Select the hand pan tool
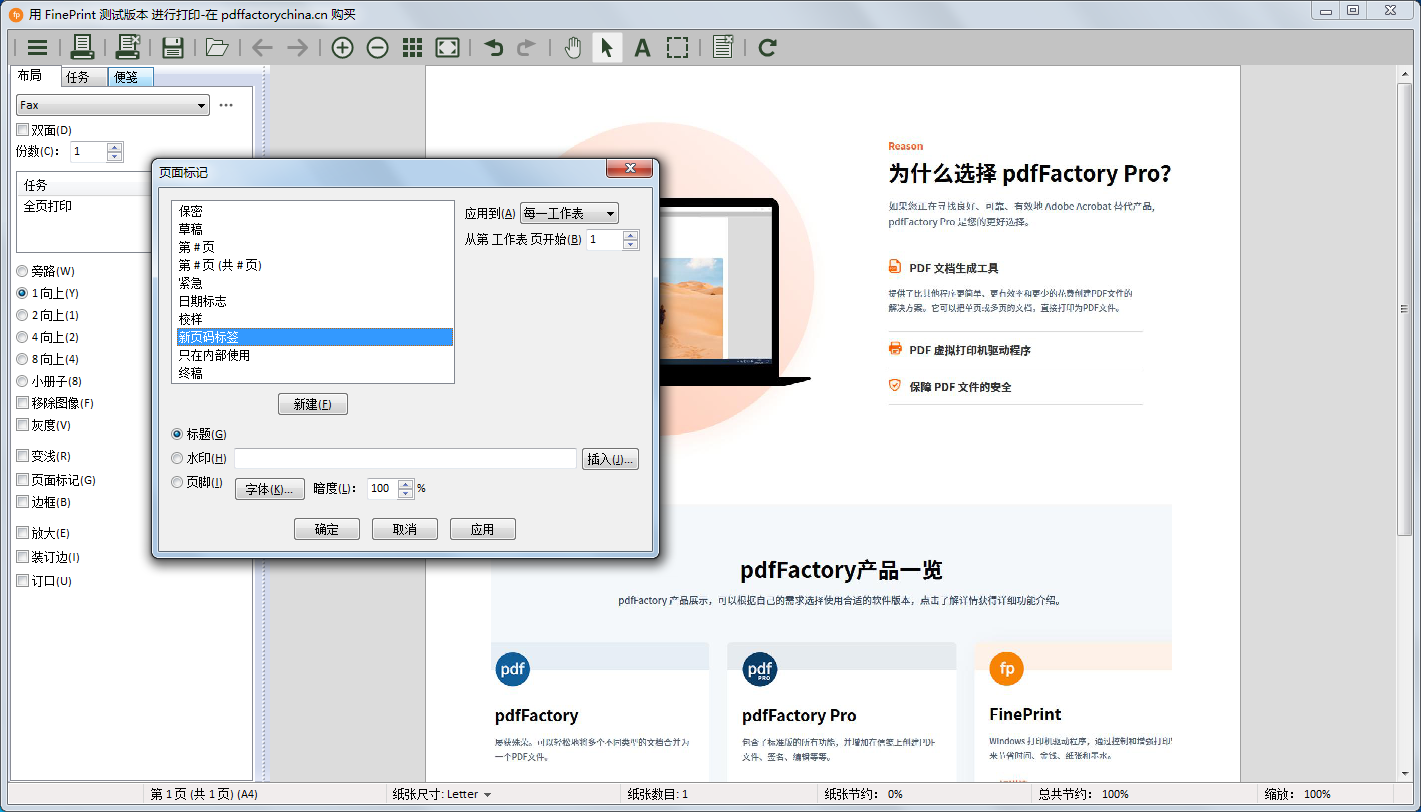Viewport: 1421px width, 812px height. point(572,47)
